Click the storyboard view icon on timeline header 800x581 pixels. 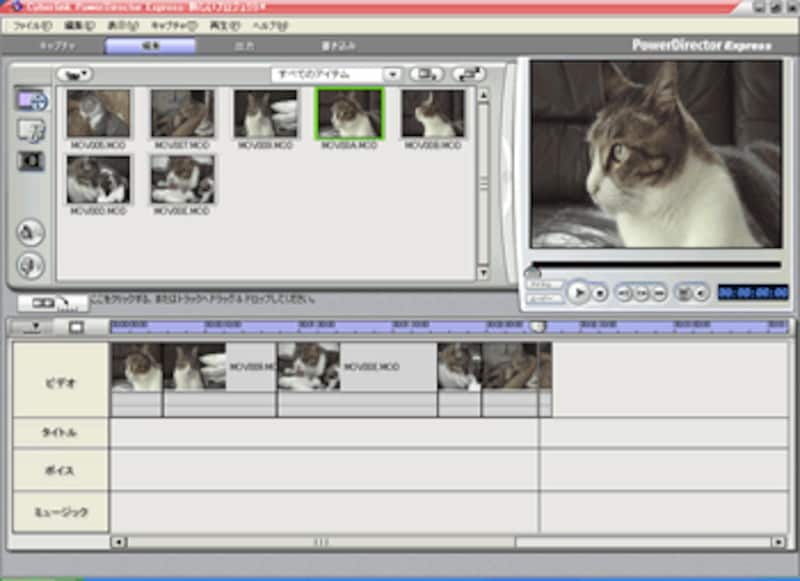tap(76, 326)
